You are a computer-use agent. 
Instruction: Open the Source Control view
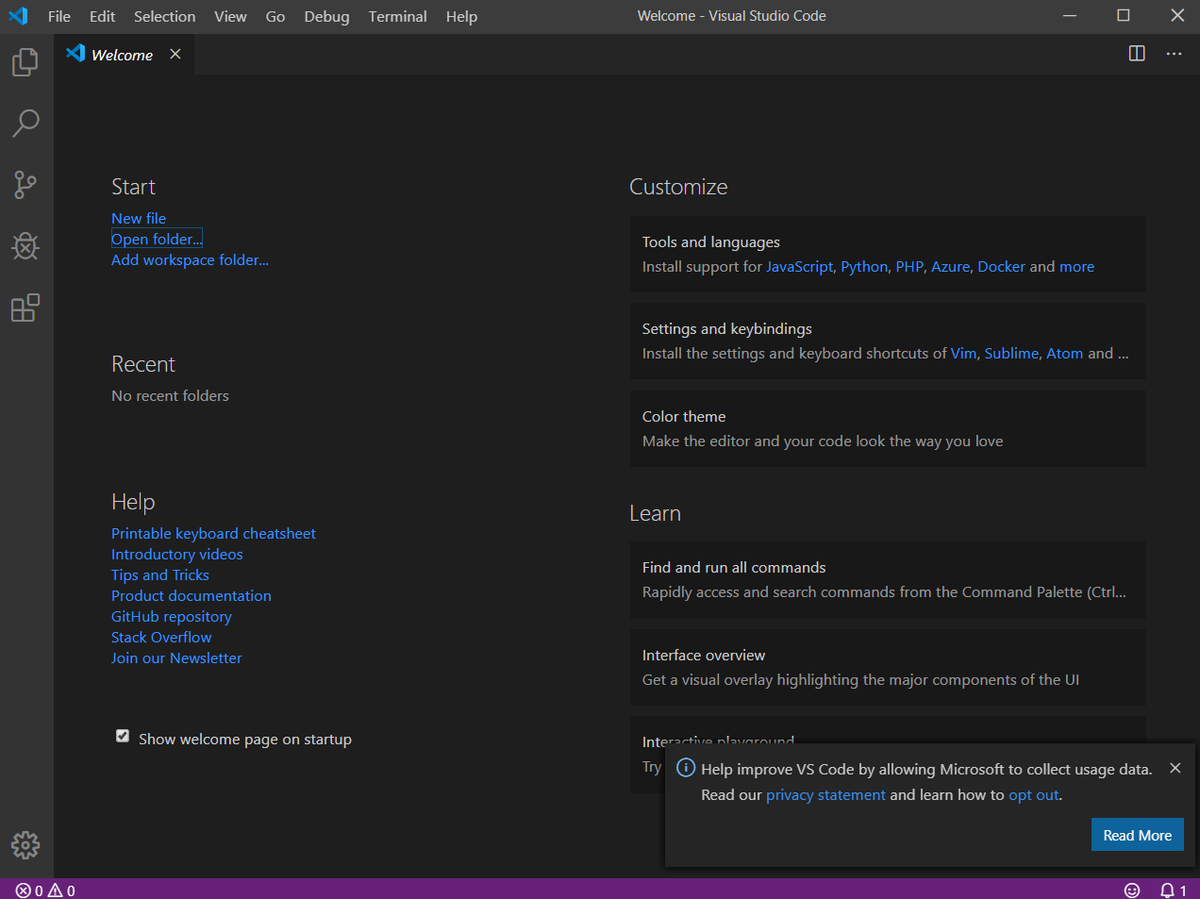(x=25, y=184)
